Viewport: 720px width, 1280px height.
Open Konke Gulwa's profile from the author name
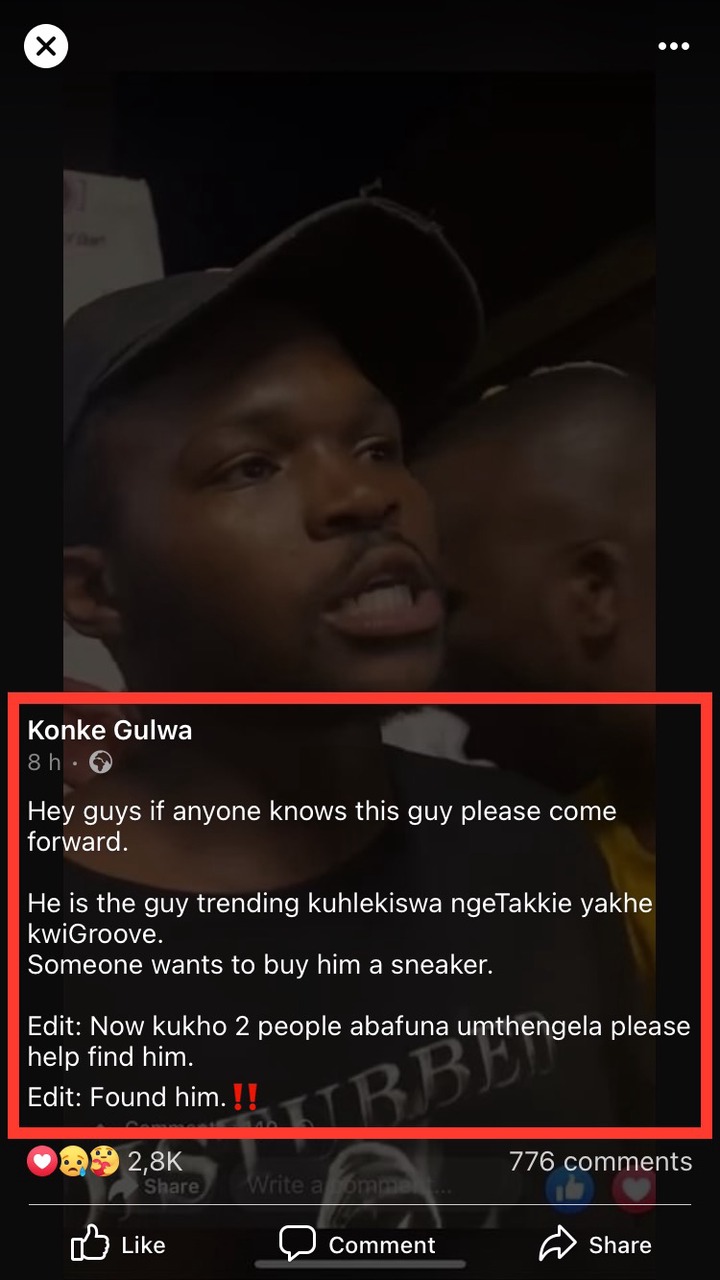[x=110, y=730]
